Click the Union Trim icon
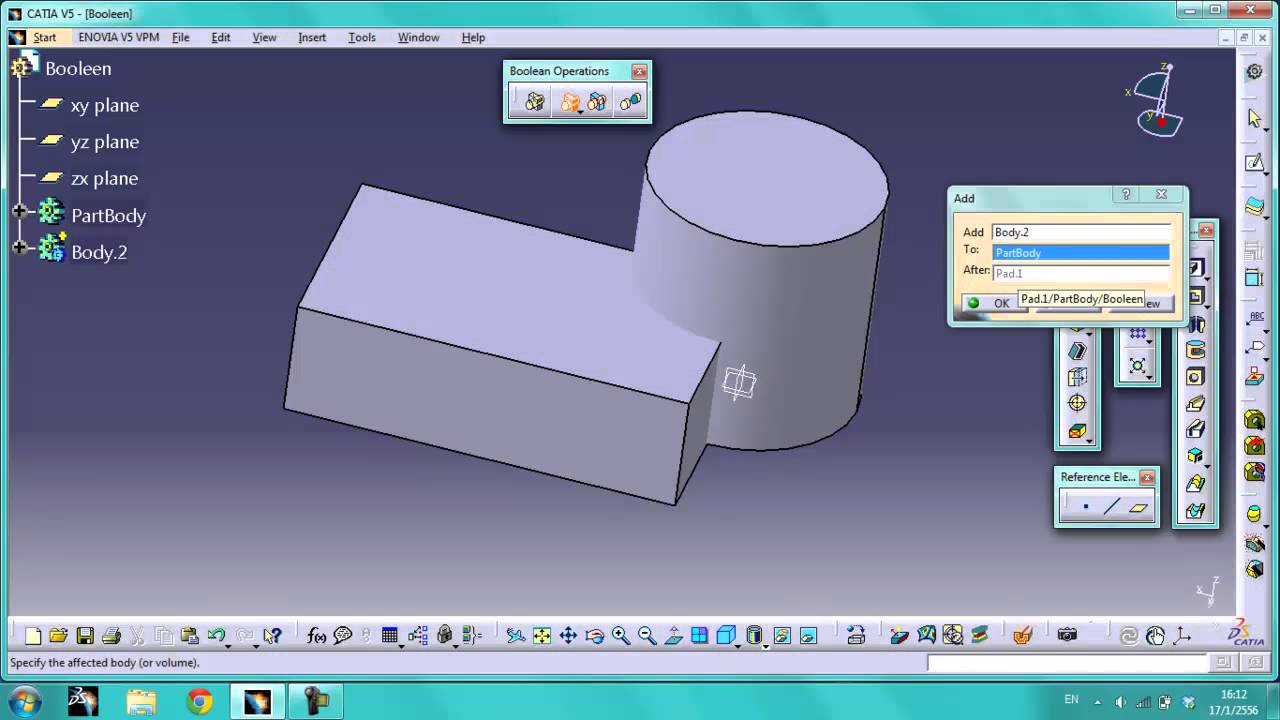 (597, 102)
